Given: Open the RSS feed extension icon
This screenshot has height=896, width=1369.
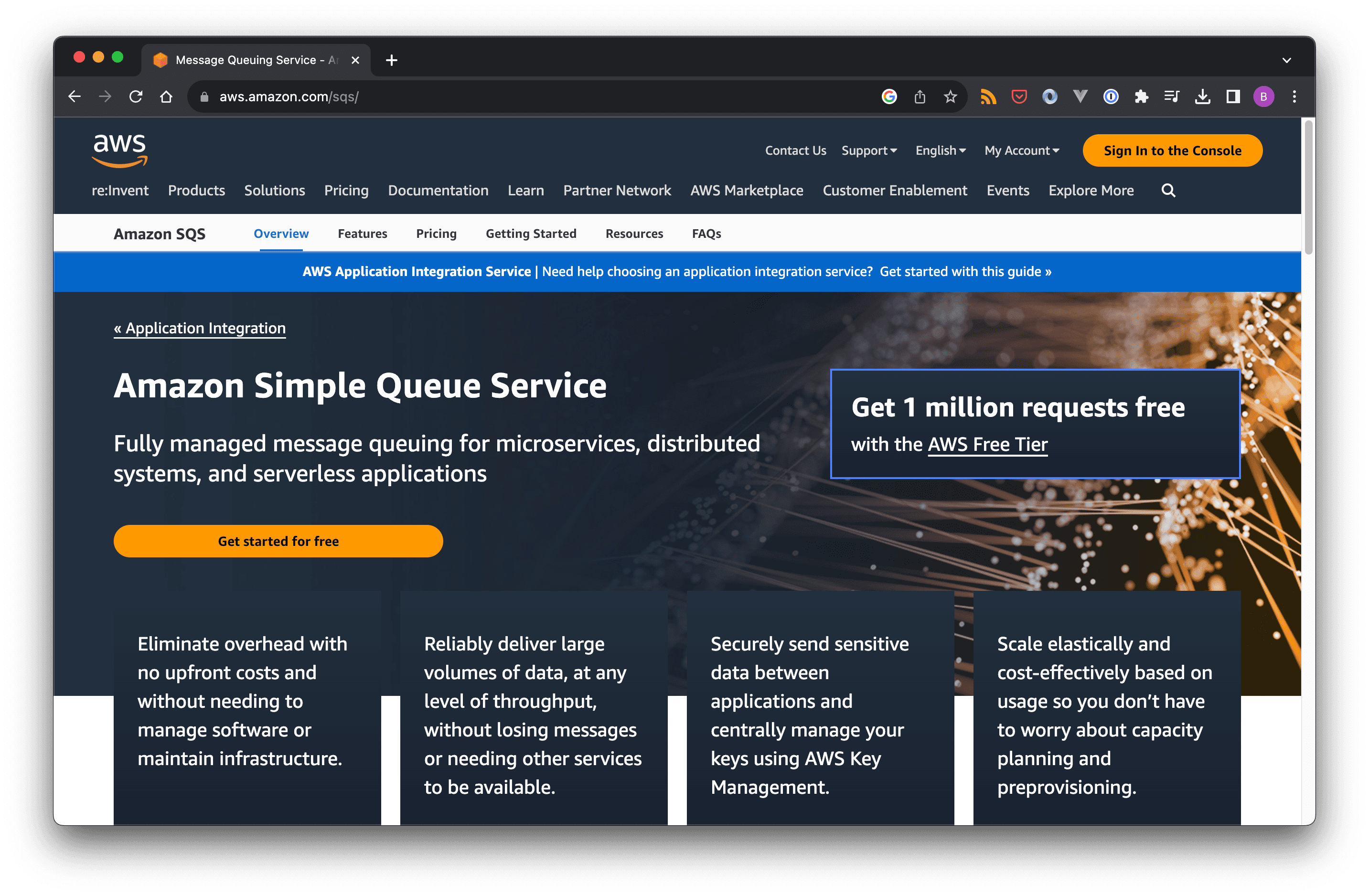Looking at the screenshot, I should (988, 96).
